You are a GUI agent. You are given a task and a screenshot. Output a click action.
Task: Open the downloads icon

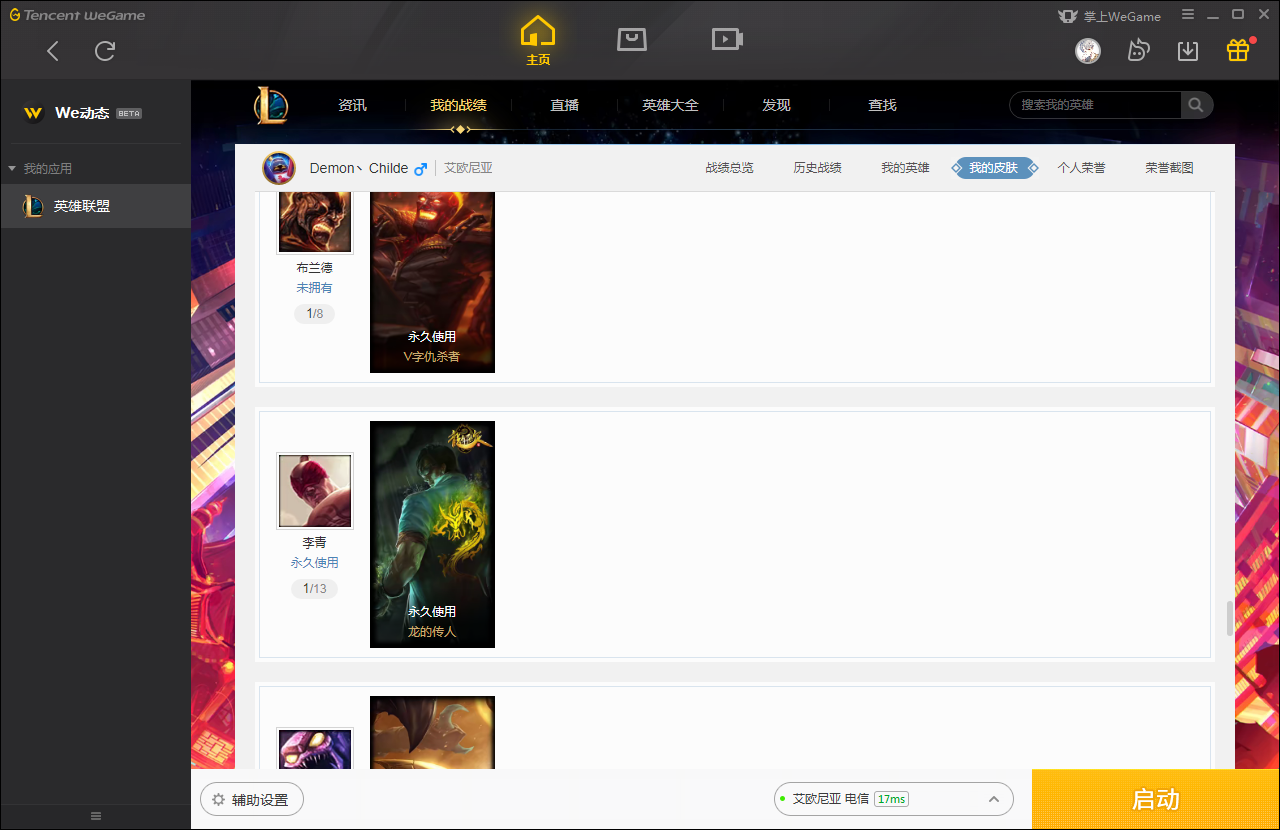click(x=1188, y=50)
